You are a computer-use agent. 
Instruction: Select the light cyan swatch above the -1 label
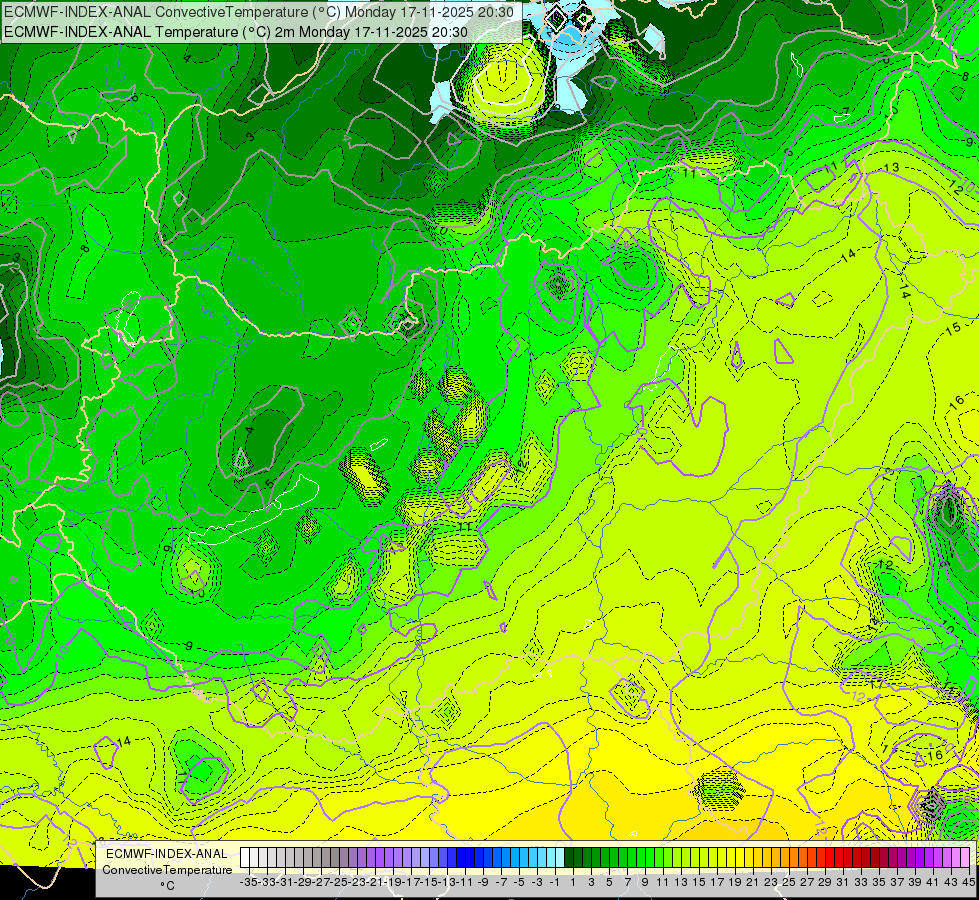[560, 857]
